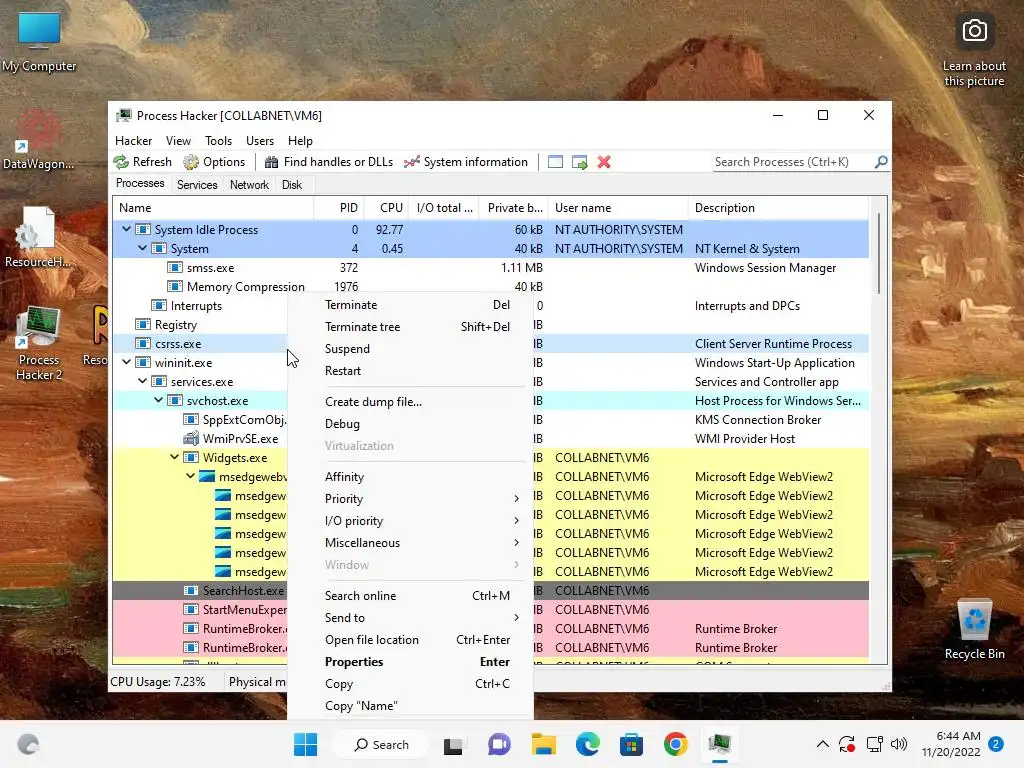This screenshot has height=768, width=1024.
Task: Collapse the svchost.exe tree node
Action: pyautogui.click(x=159, y=400)
